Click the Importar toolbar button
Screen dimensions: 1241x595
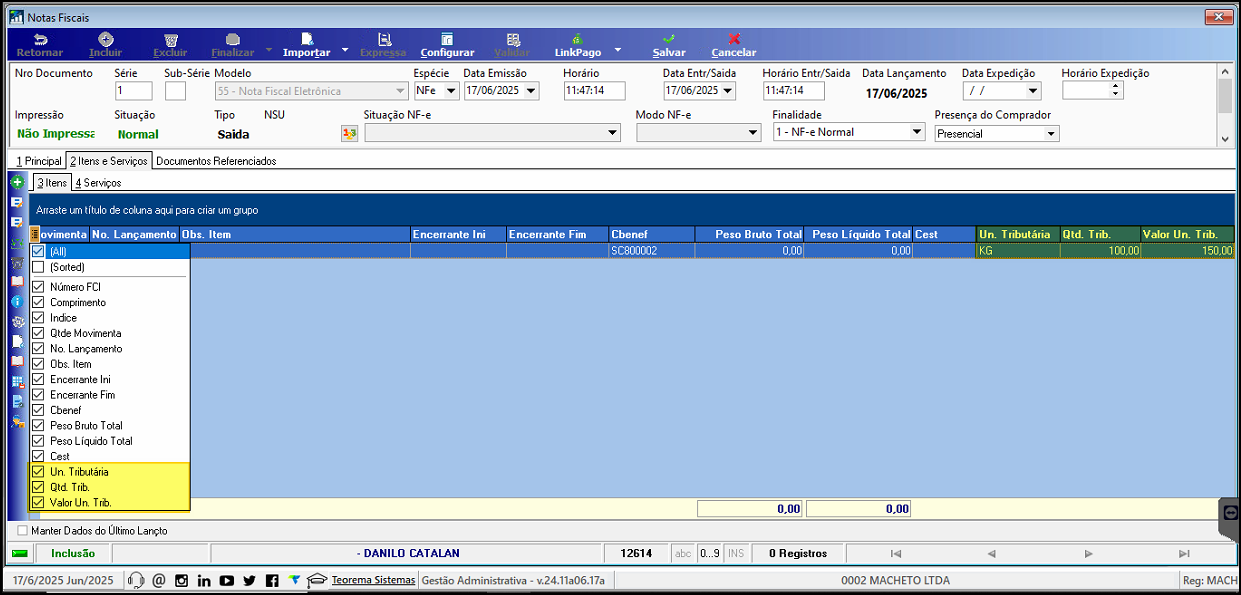pyautogui.click(x=306, y=45)
